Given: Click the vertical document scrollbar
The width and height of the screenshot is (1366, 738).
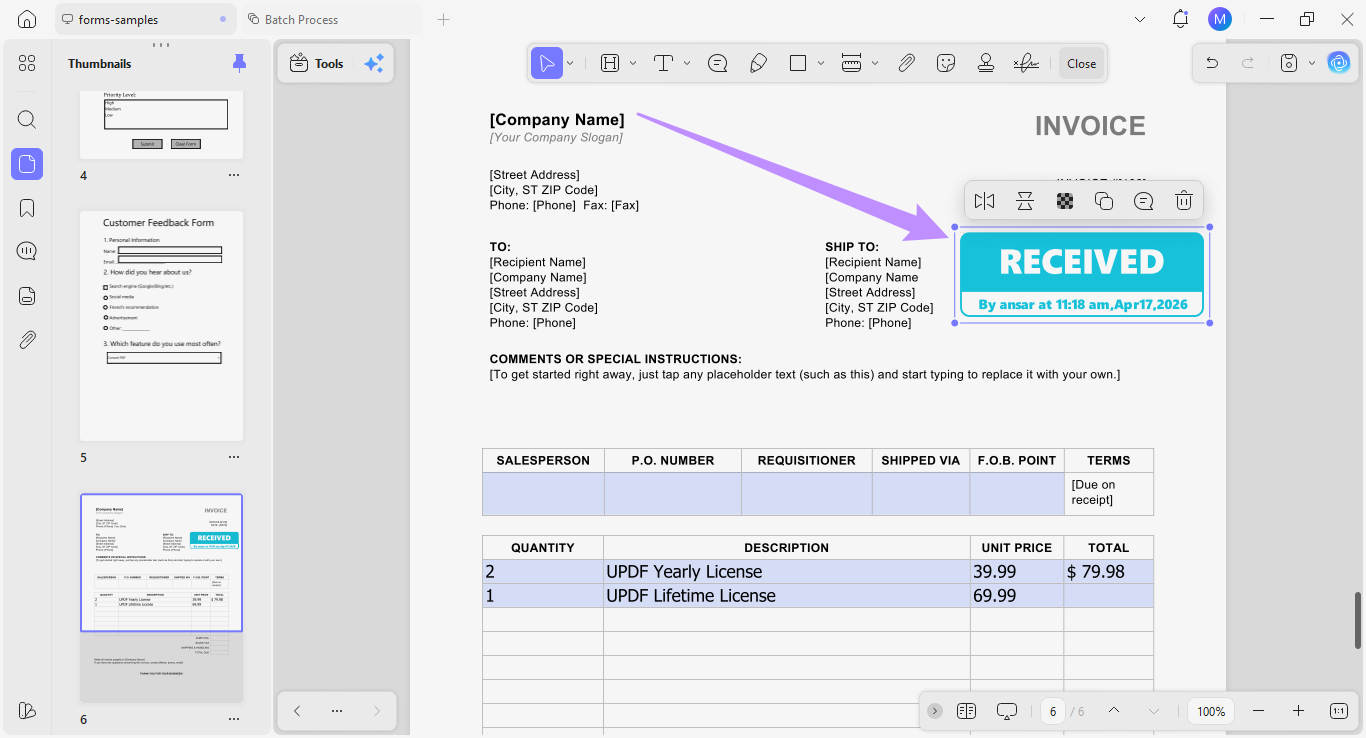Looking at the screenshot, I should tap(1357, 620).
